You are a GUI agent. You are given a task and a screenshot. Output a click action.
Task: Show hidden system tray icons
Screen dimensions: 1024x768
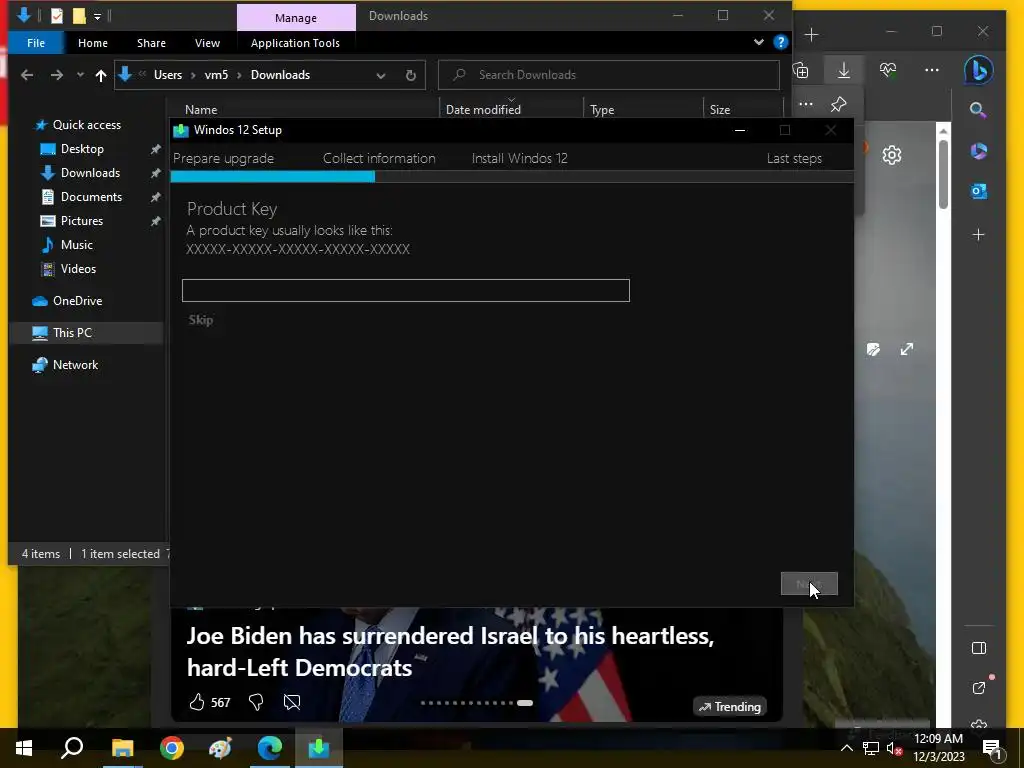(x=846, y=748)
